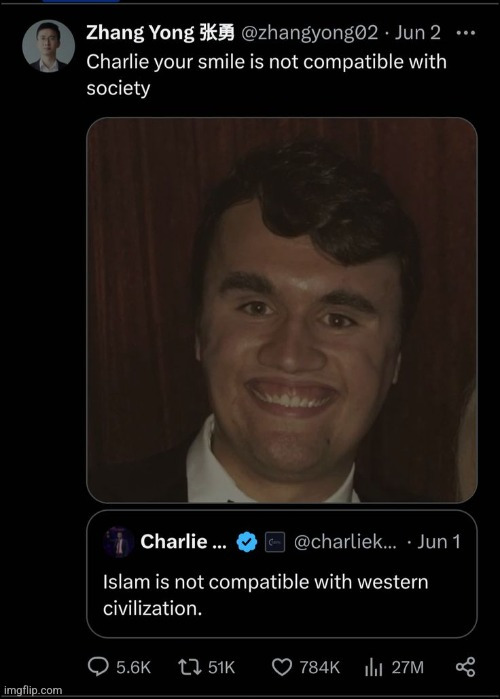Click the 784K likes count
500x699 pixels.
[x=320, y=667]
